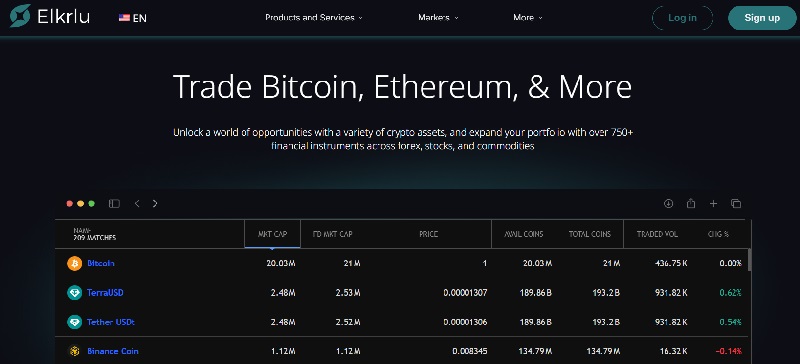Click the Tether USDt diamond icon
Image resolution: width=800 pixels, height=364 pixels.
(74, 322)
